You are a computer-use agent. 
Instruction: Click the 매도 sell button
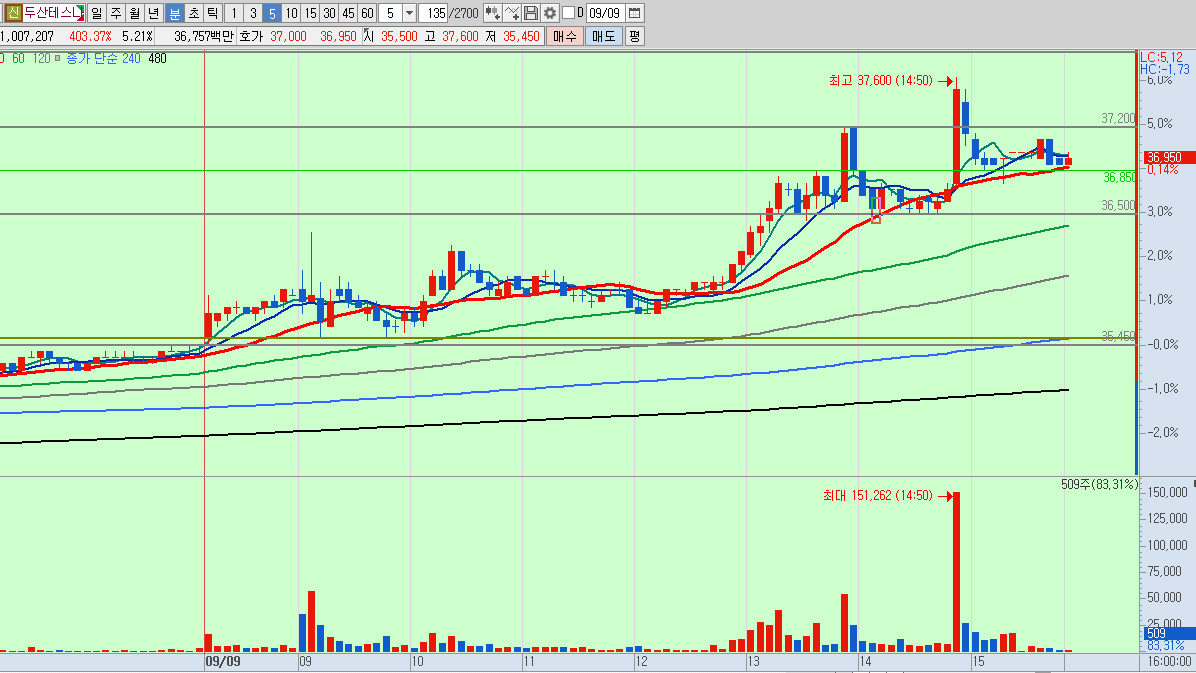coord(604,36)
